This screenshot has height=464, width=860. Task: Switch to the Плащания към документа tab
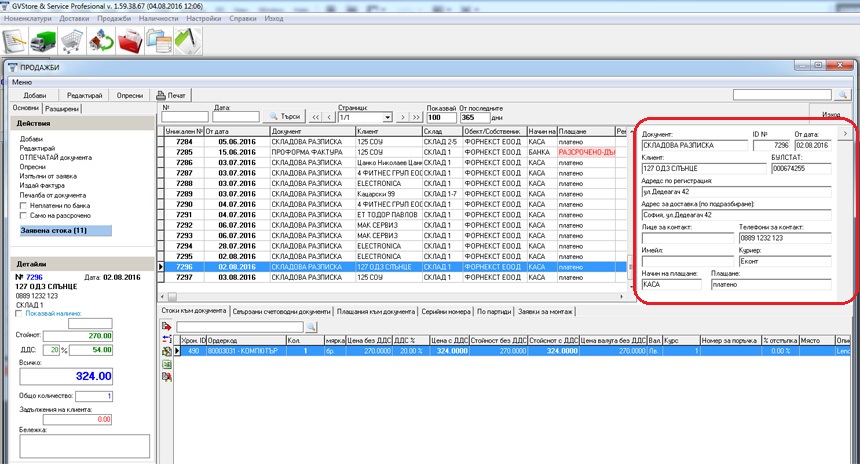[376, 312]
